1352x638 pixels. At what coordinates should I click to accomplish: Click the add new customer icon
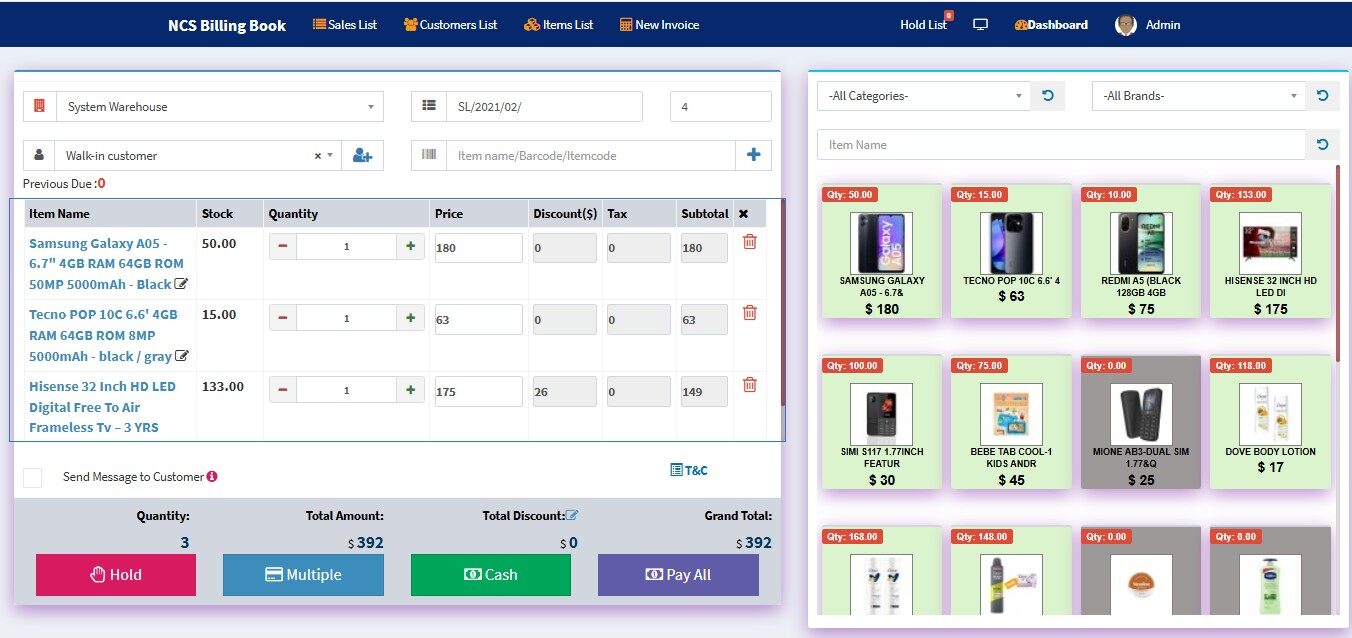pyautogui.click(x=360, y=155)
